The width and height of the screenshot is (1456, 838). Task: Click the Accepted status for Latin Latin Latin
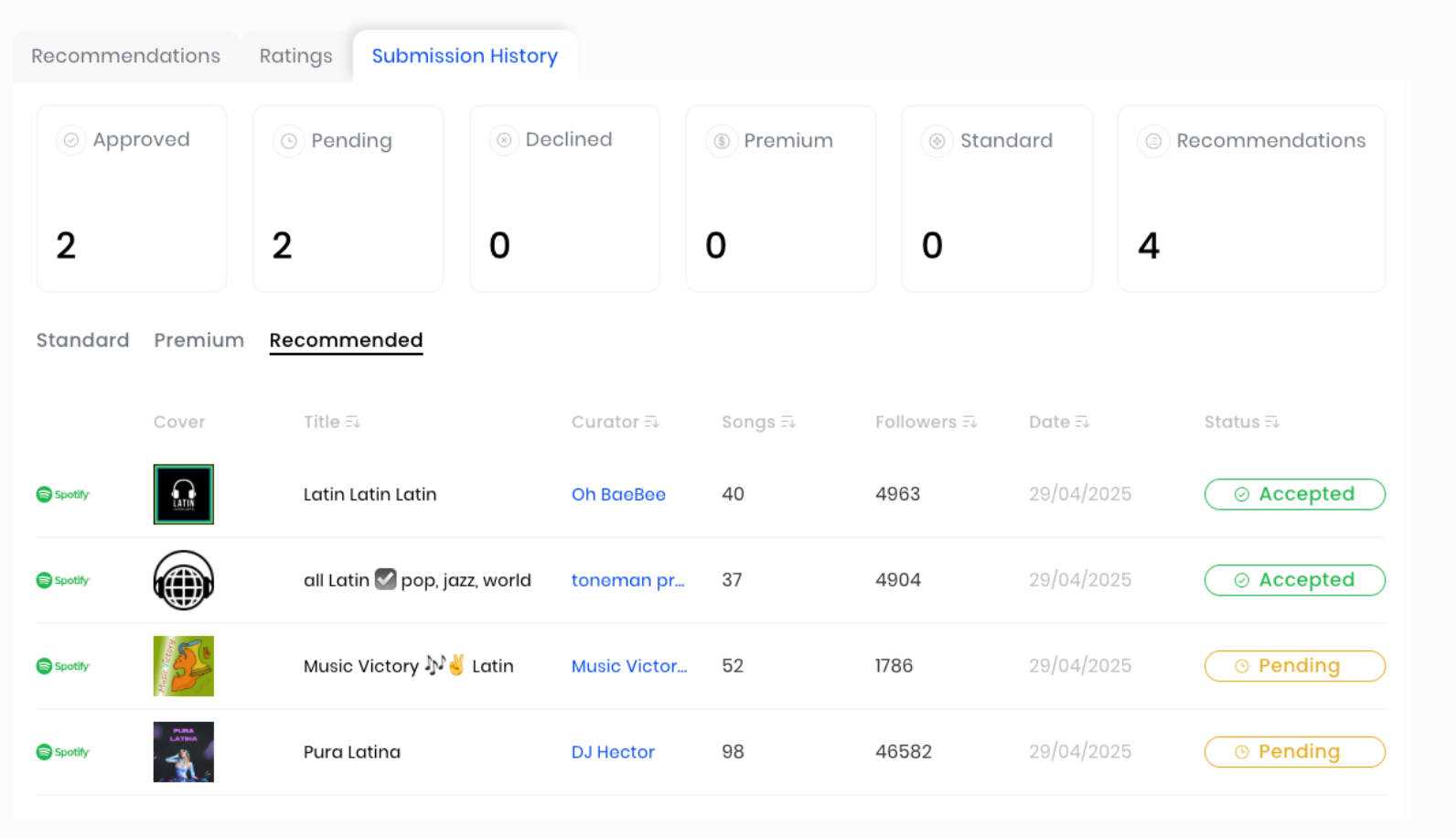click(x=1294, y=494)
